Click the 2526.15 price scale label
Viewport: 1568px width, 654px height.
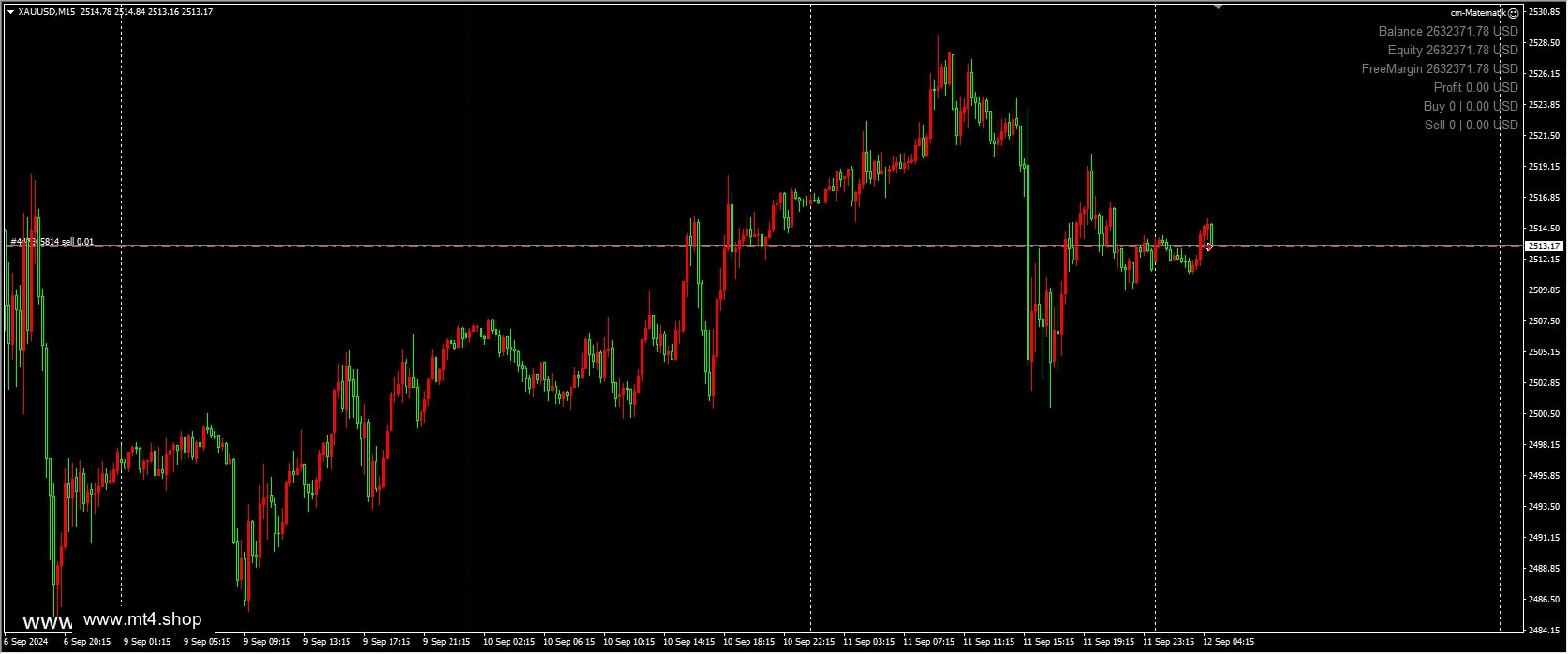(x=1544, y=73)
